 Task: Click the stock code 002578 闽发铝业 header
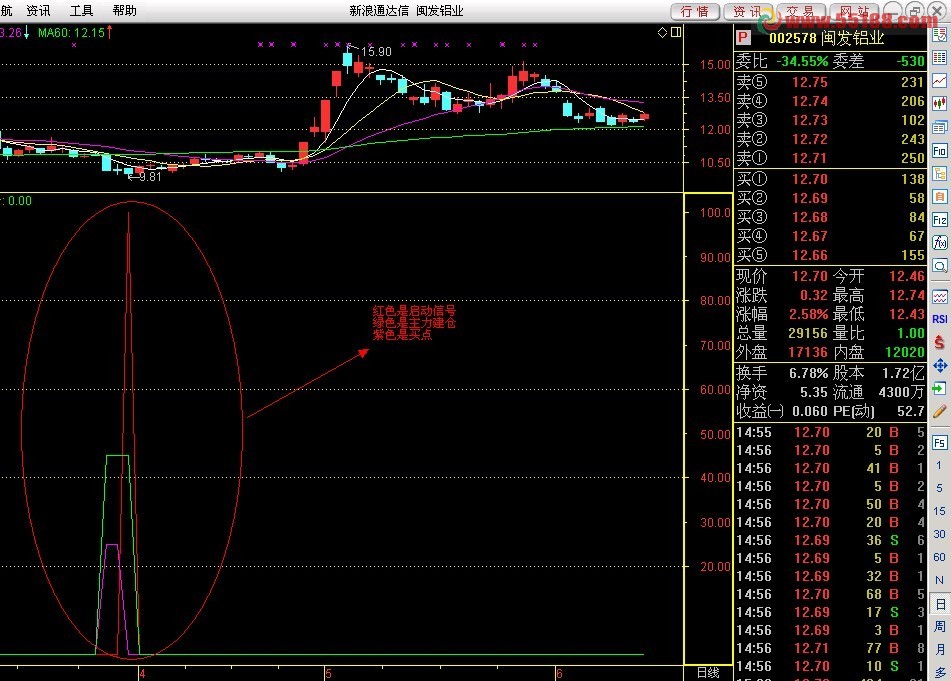tap(827, 38)
